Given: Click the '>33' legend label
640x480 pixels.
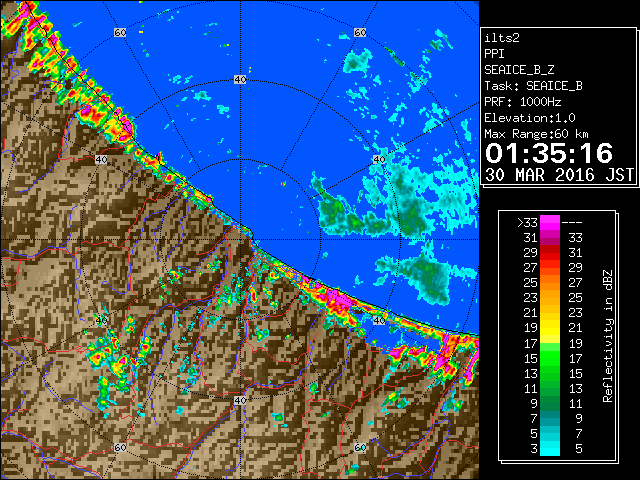Looking at the screenshot, I should (527, 223).
